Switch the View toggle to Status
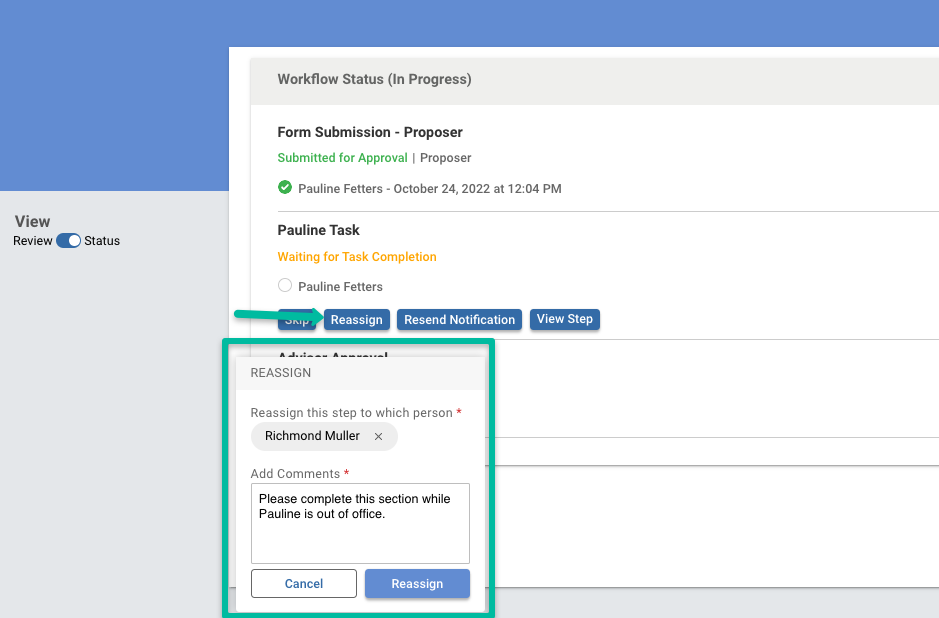The image size is (939, 618). [74, 240]
